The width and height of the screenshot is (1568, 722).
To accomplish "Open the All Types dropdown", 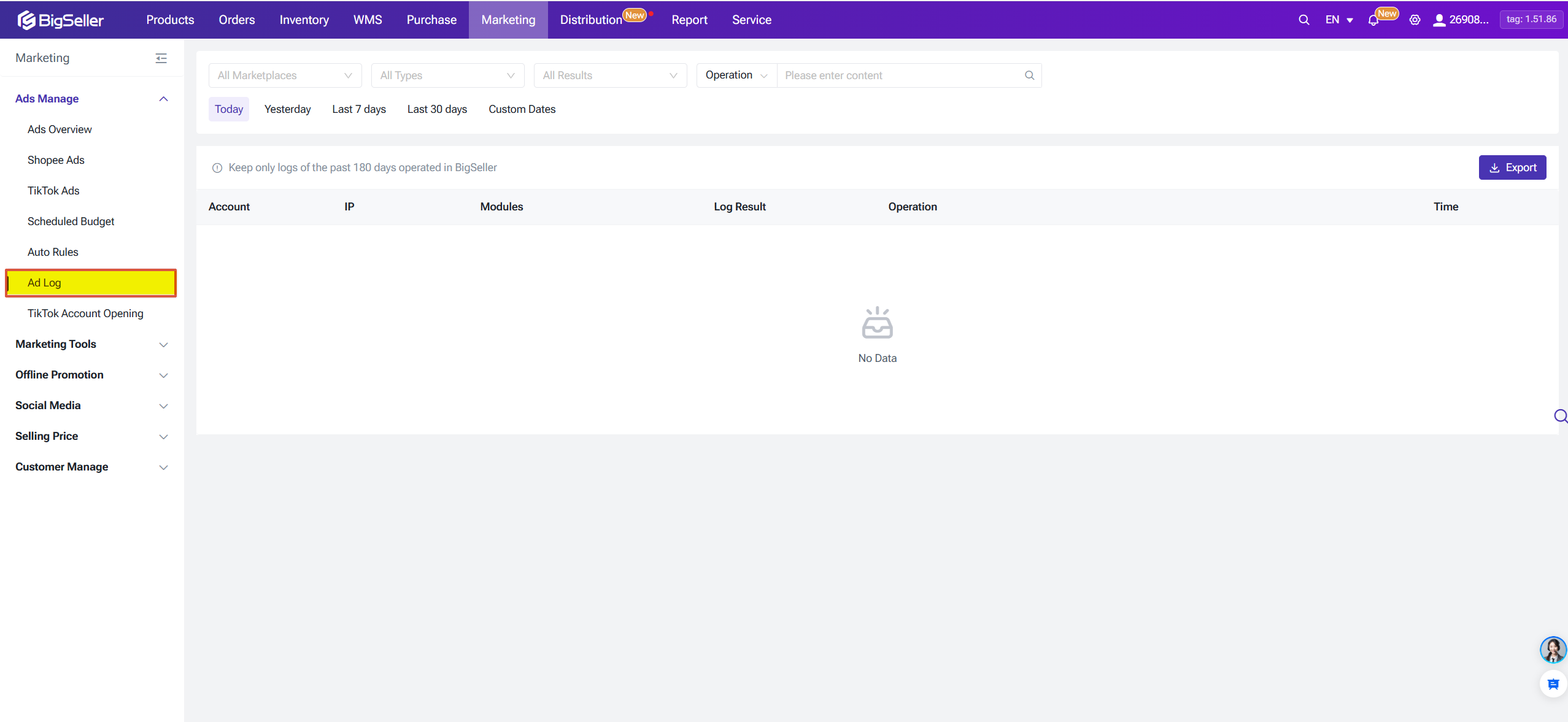I will [447, 75].
